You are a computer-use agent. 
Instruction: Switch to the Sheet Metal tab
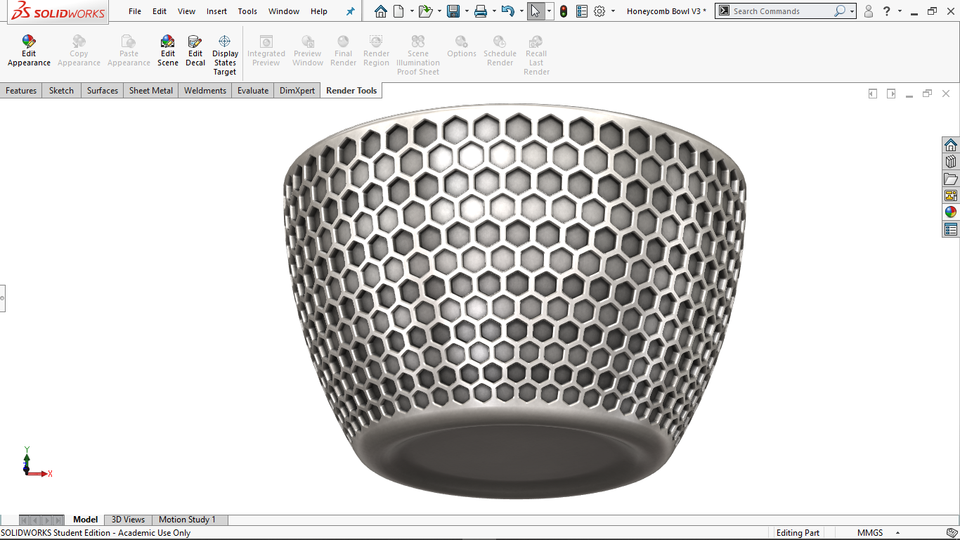pos(150,90)
